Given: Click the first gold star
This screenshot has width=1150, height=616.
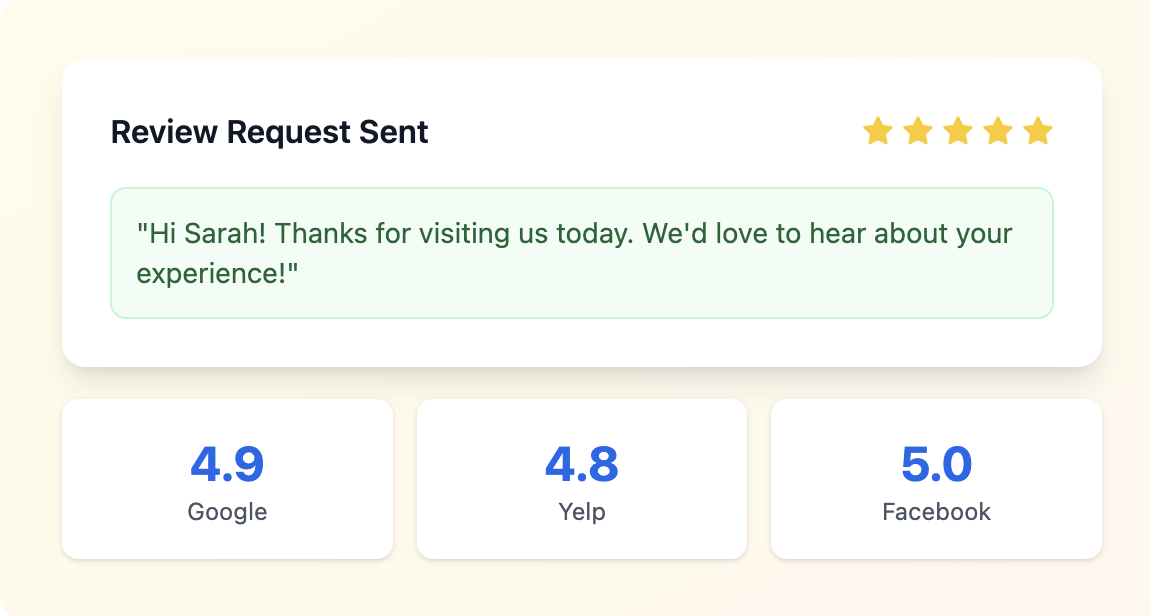Looking at the screenshot, I should point(877,131).
